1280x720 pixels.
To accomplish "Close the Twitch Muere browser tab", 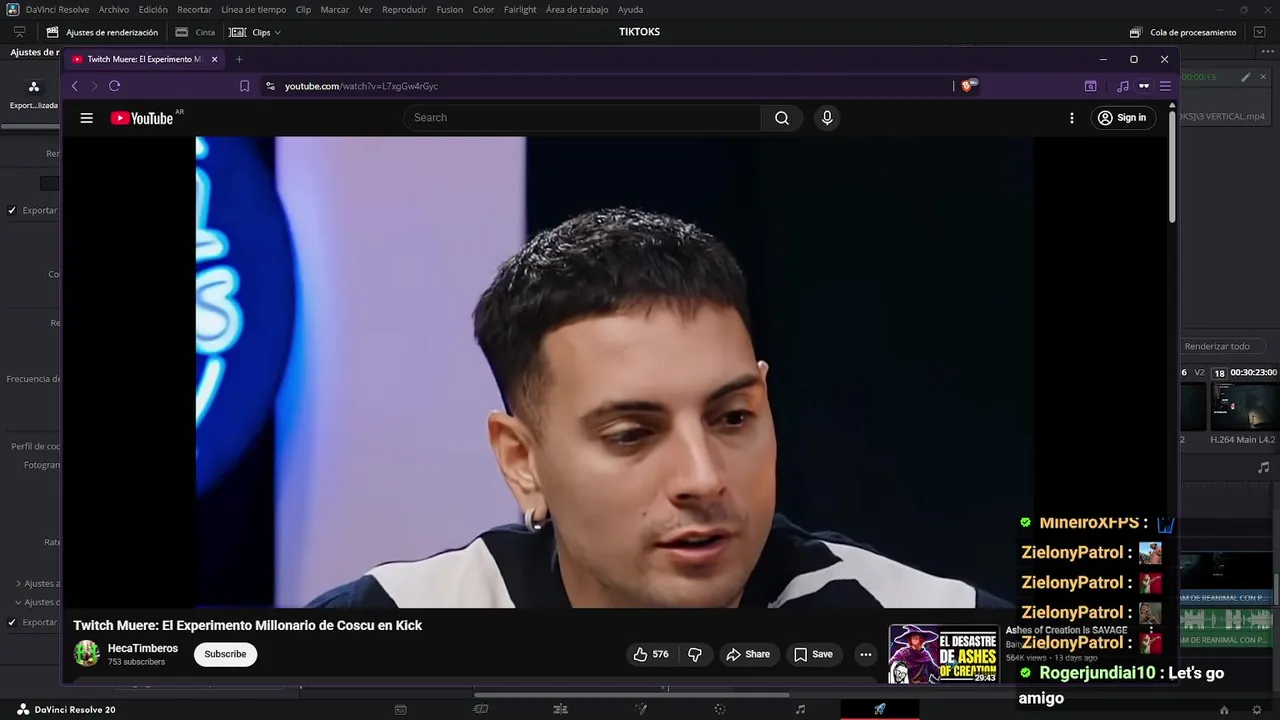I will pos(214,59).
